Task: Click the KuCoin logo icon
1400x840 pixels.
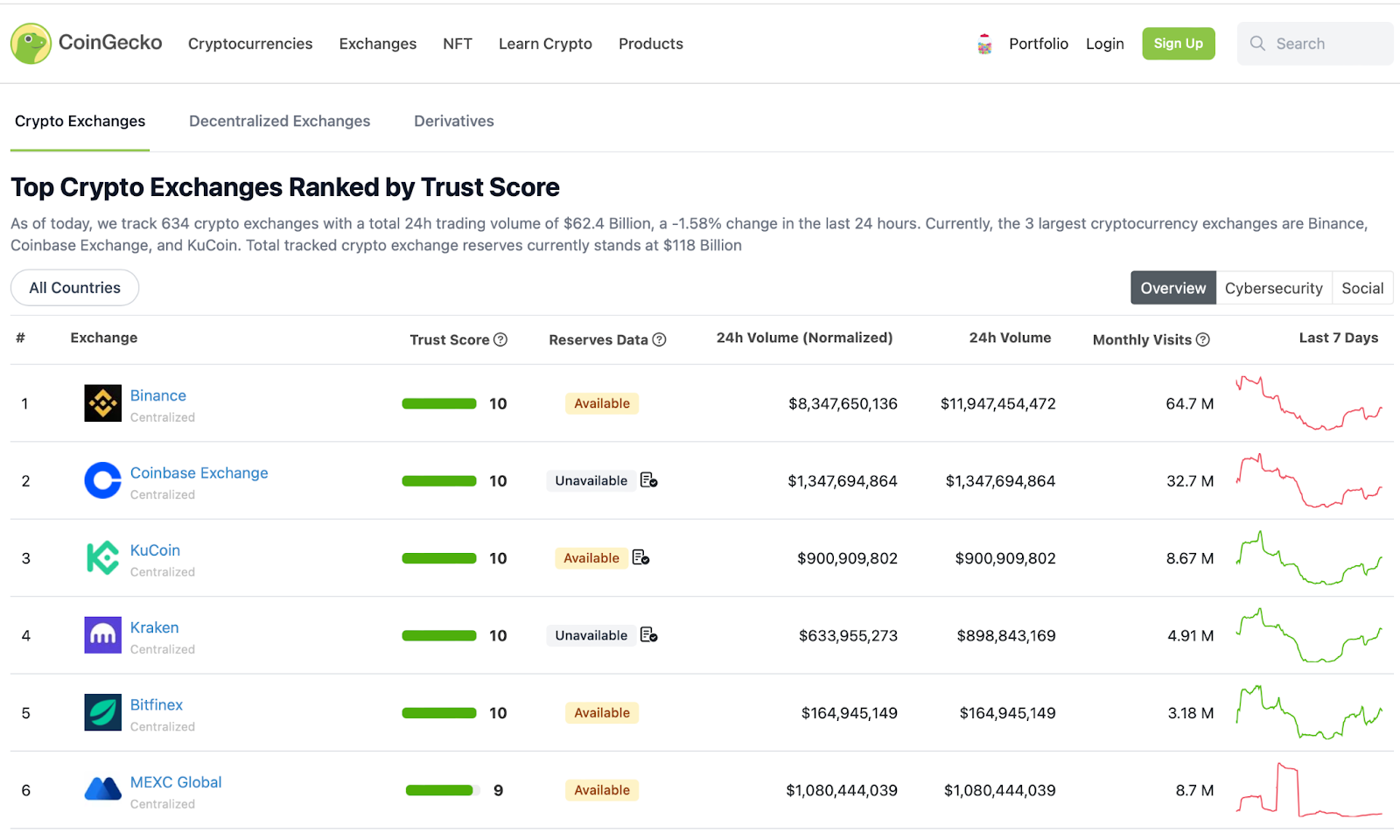Action: click(x=102, y=557)
